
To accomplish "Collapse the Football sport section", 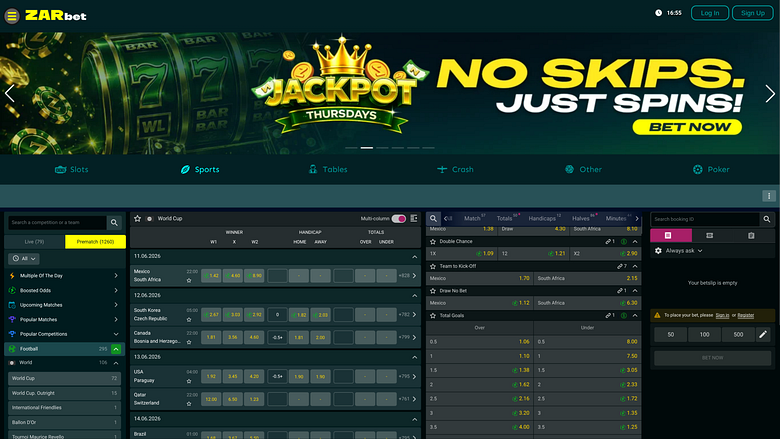I will click(116, 349).
